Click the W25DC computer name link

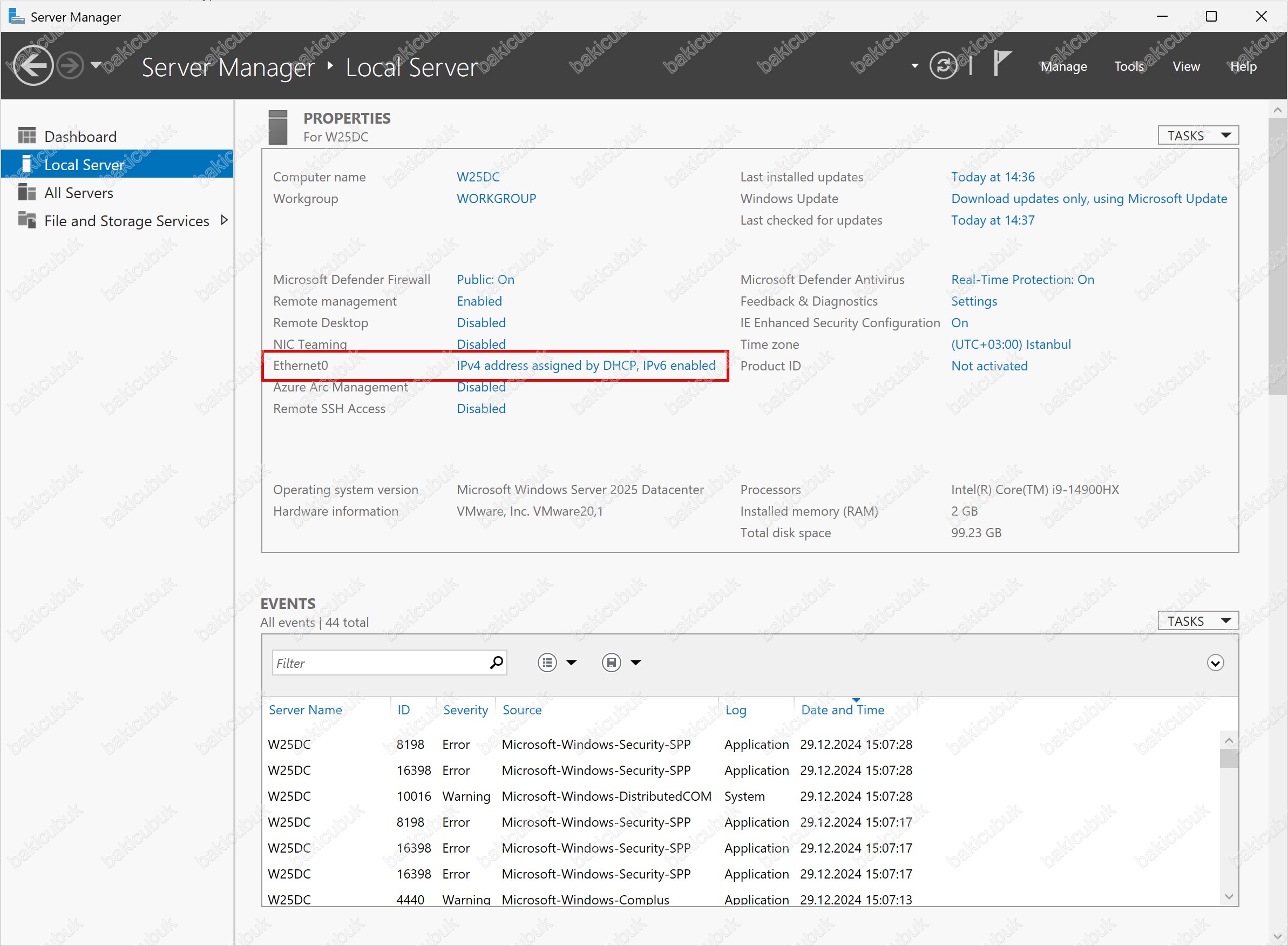[478, 177]
